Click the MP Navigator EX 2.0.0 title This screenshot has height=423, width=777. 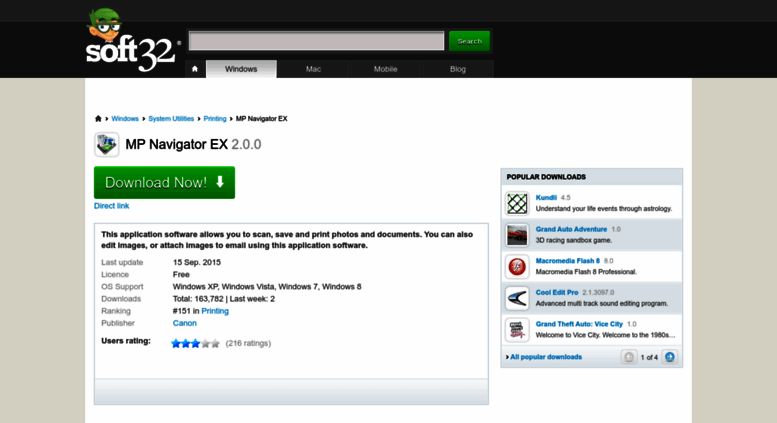[x=193, y=144]
